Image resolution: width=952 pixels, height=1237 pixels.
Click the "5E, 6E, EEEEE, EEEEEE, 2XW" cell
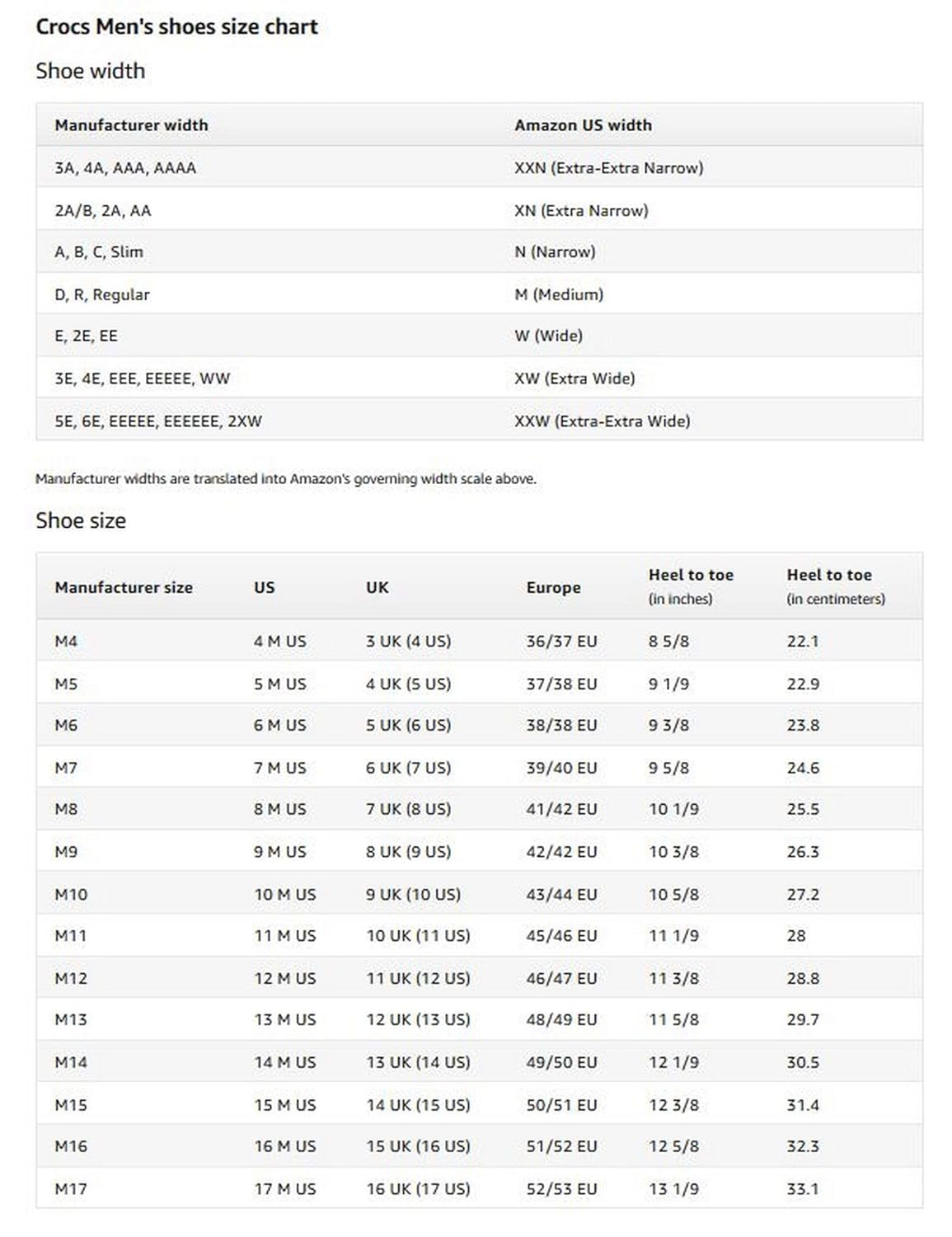[x=158, y=421]
